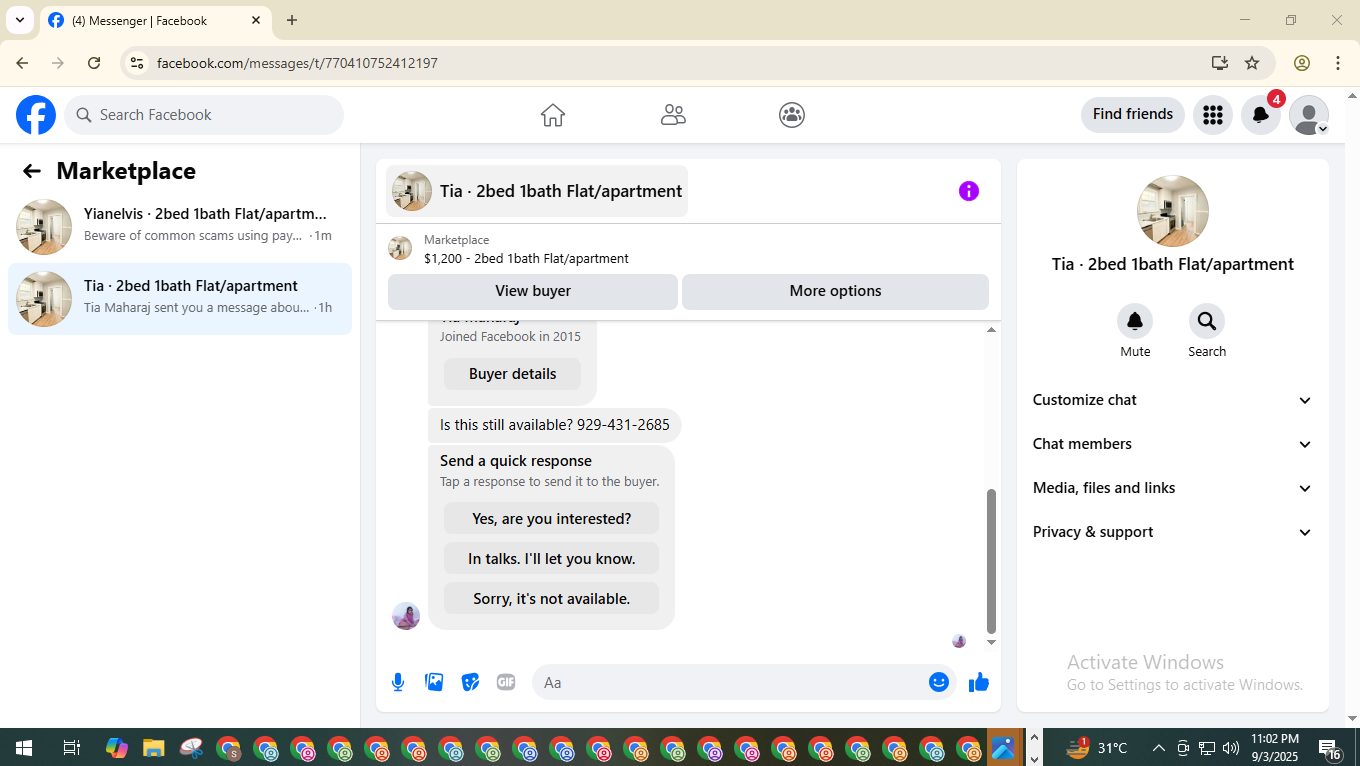Open the listing thumbnail beside $1,200 price
Image resolution: width=1360 pixels, height=766 pixels.
400,248
